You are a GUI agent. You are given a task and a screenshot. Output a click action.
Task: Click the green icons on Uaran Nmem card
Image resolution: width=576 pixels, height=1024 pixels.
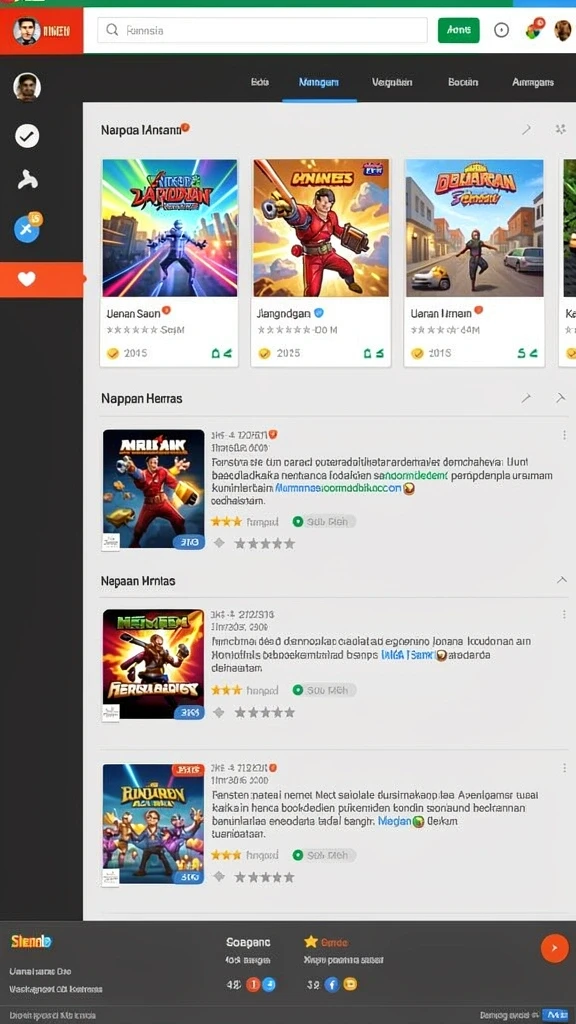pyautogui.click(x=527, y=353)
